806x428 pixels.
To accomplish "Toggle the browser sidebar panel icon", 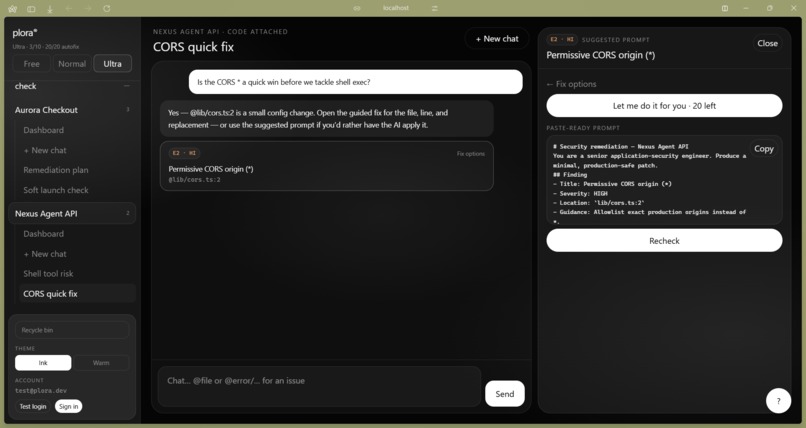I will click(31, 9).
